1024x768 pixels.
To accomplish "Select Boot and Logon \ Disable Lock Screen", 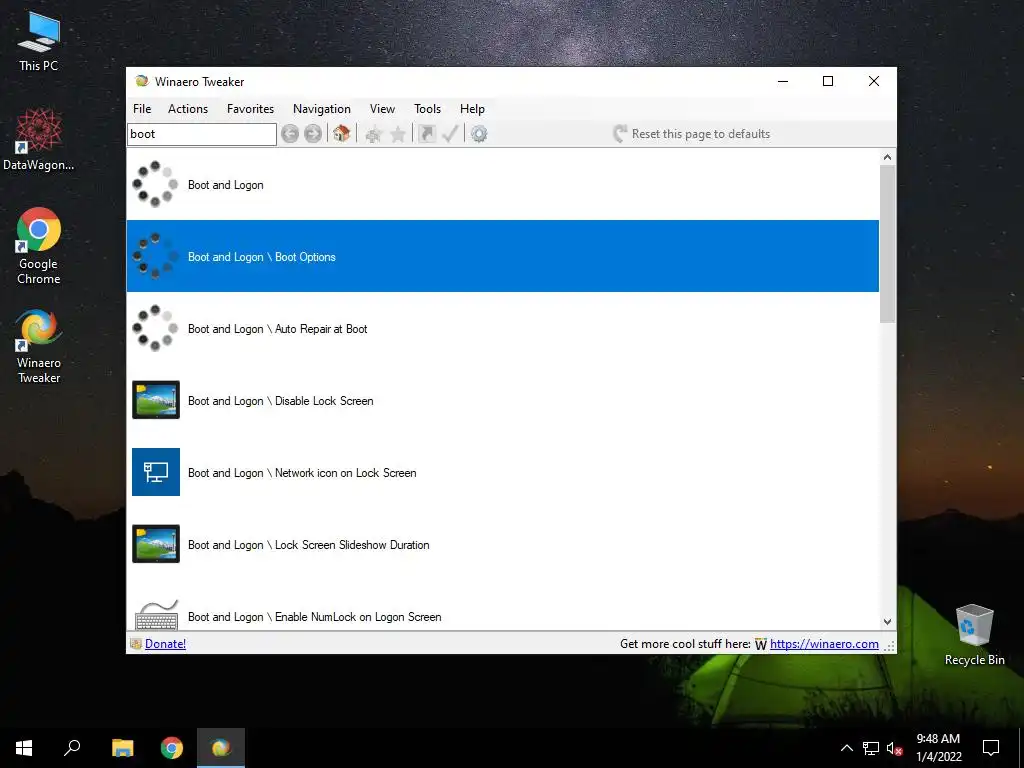I will [x=503, y=400].
